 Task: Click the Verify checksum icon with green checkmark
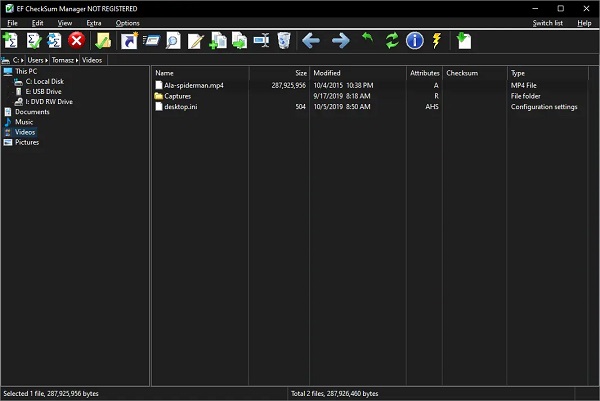(33, 41)
